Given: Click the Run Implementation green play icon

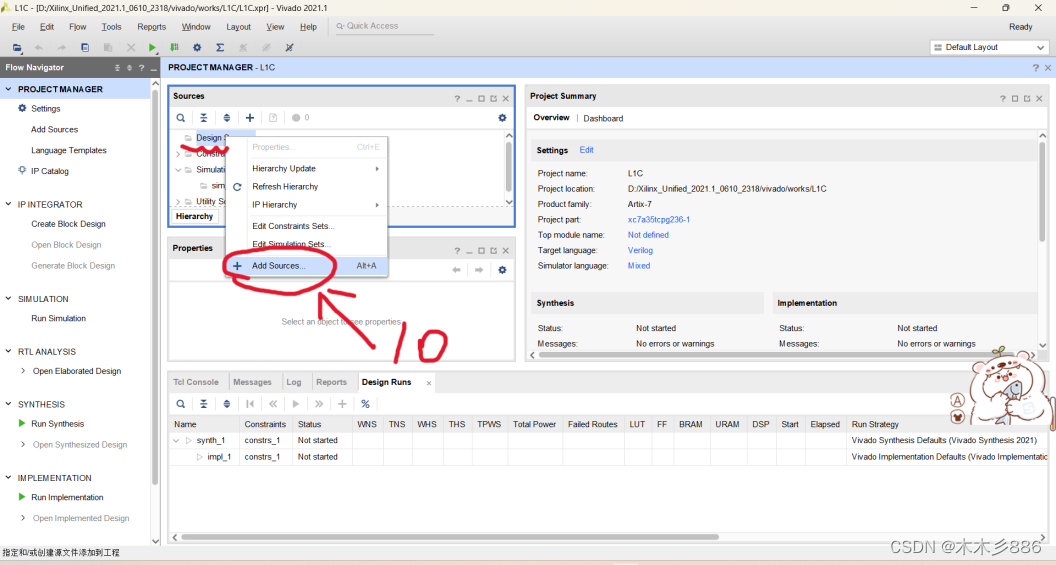Looking at the screenshot, I should pos(22,496).
